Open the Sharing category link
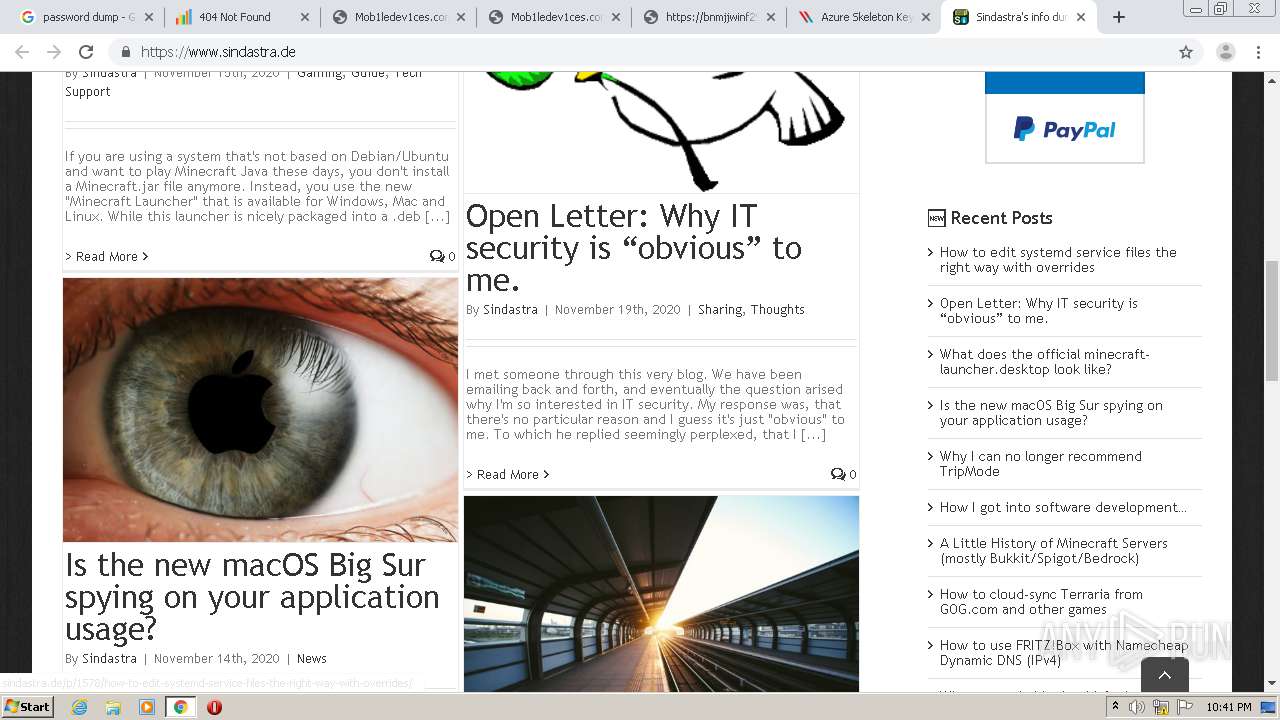 click(x=720, y=309)
